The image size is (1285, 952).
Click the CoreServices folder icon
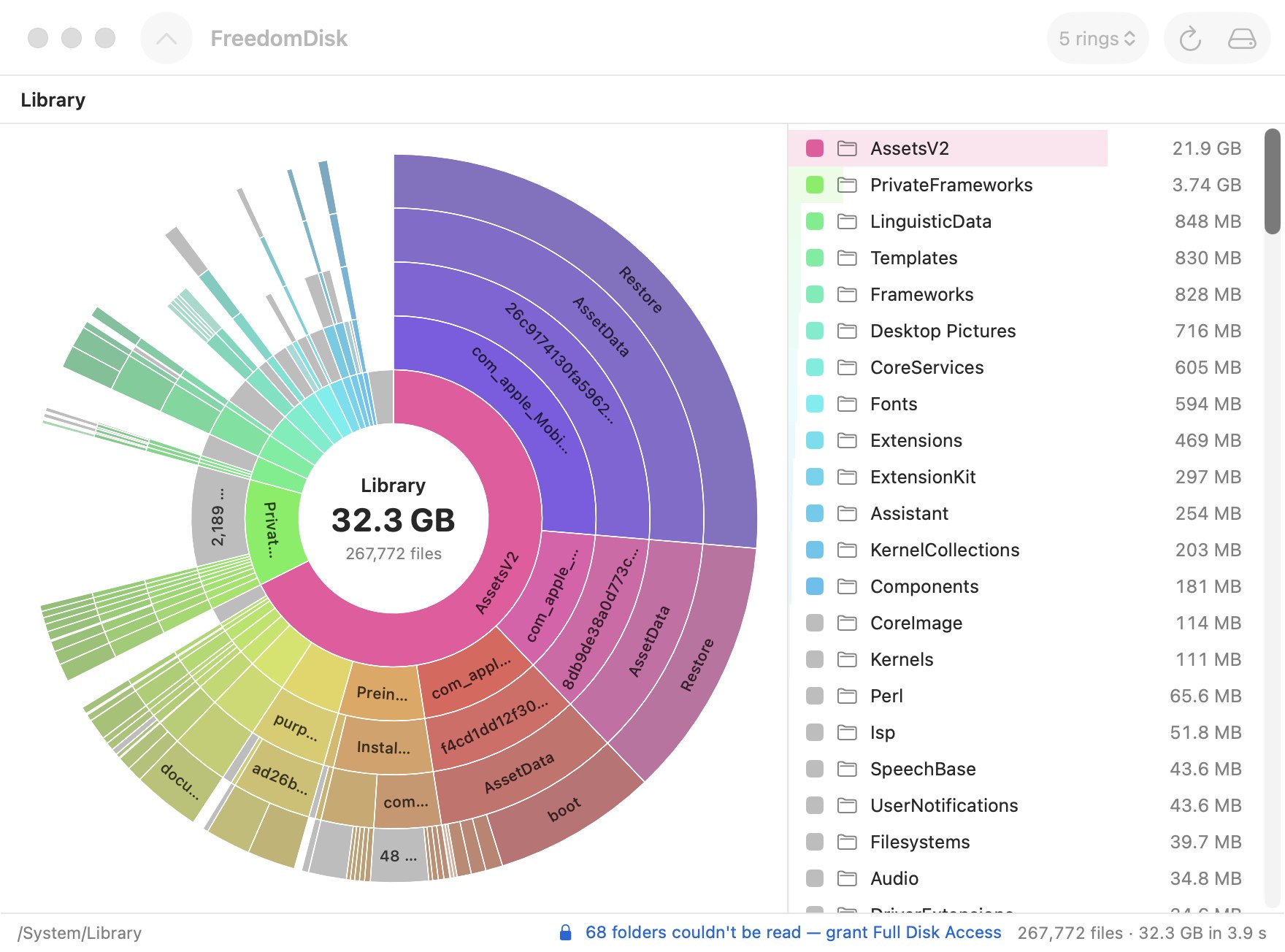(847, 367)
